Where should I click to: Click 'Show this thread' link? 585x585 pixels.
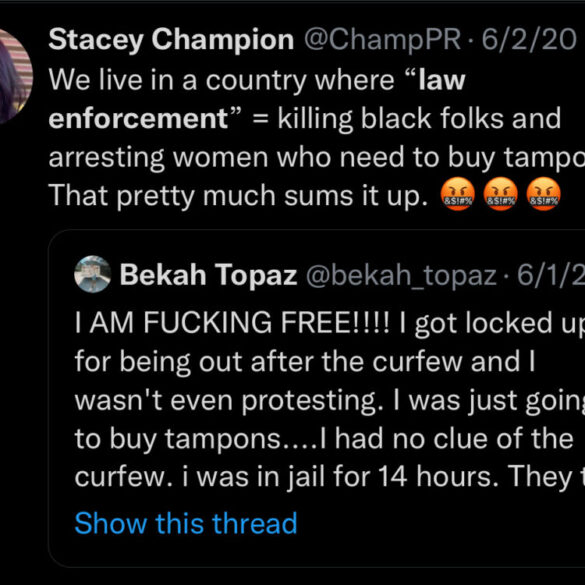186,523
